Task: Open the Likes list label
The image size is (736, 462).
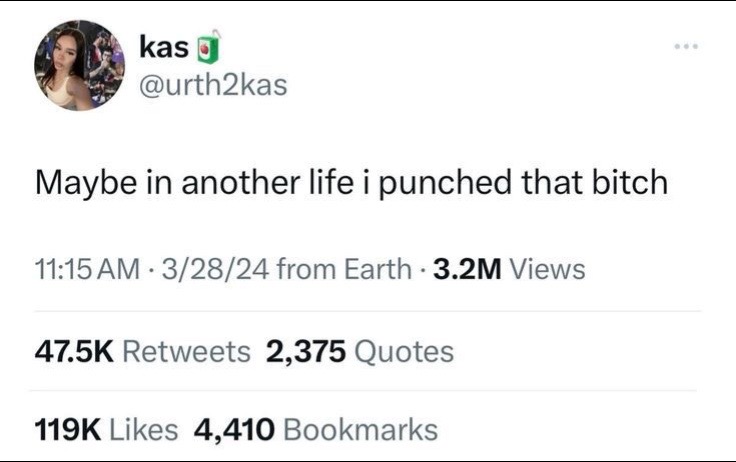Action: click(144, 430)
